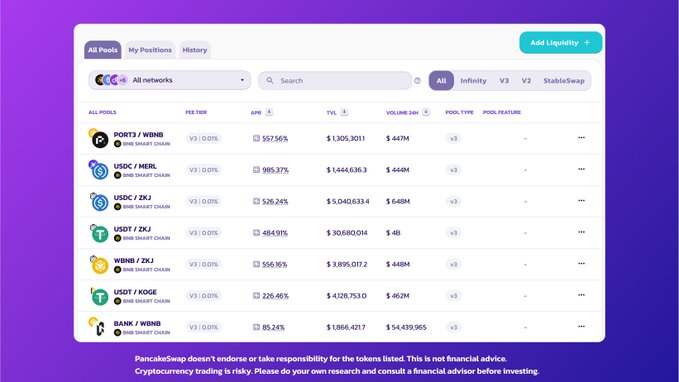Click APR calculator icon for USDC / ZKJ

(256, 201)
